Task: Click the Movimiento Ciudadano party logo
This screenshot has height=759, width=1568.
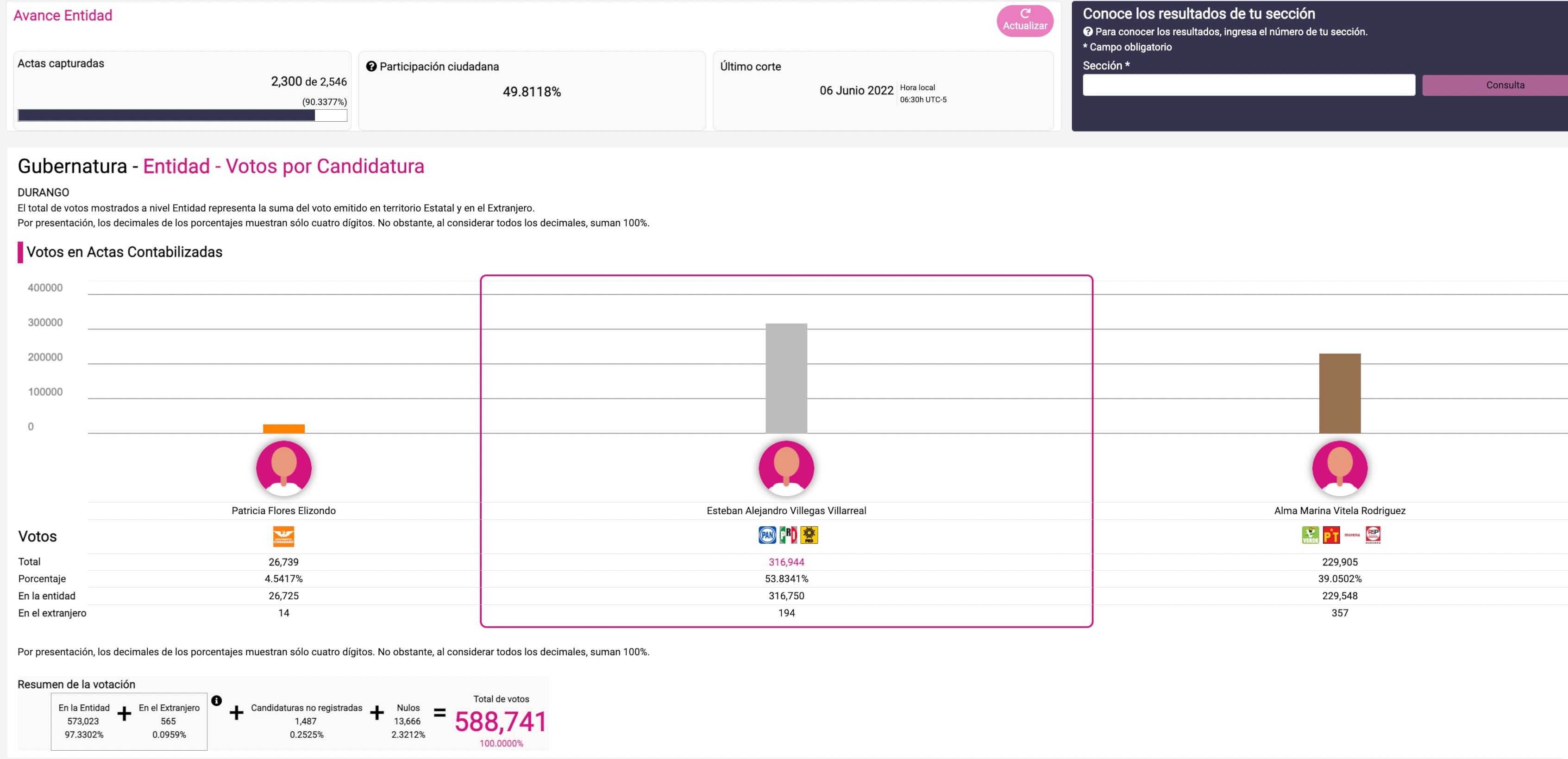Action: [284, 536]
